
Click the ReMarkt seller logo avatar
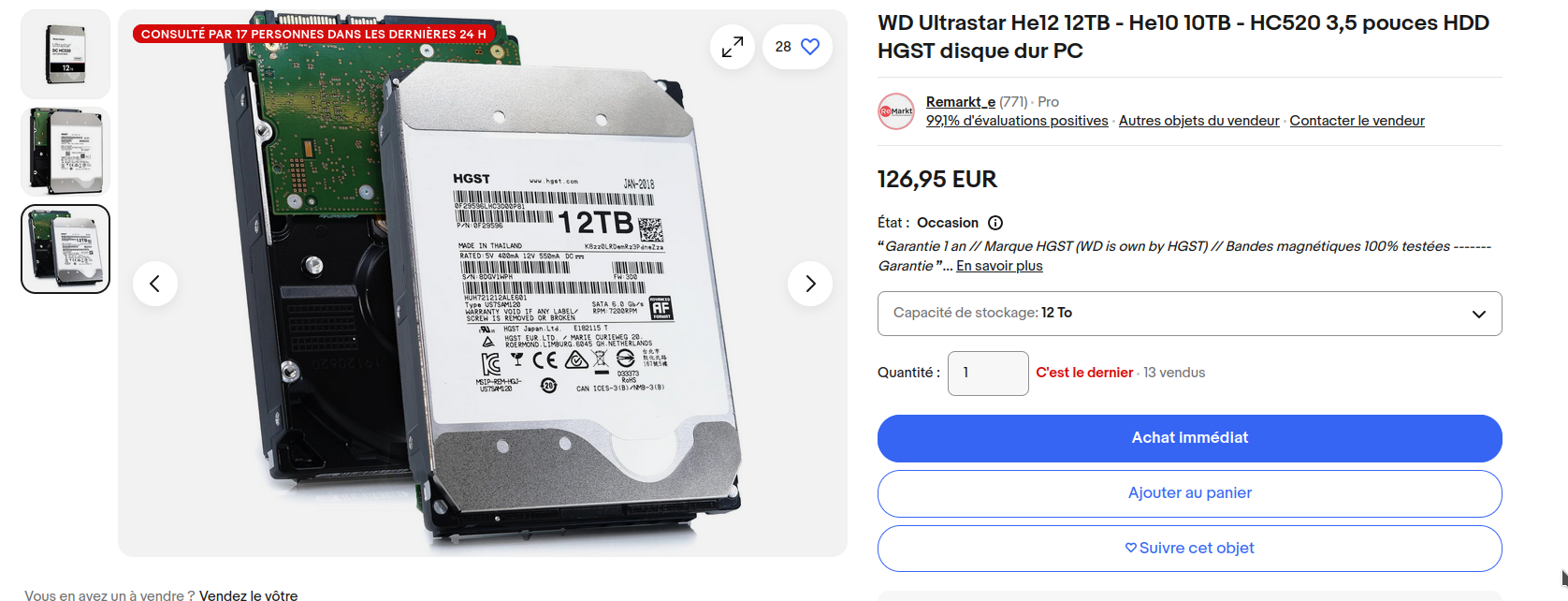click(x=896, y=111)
